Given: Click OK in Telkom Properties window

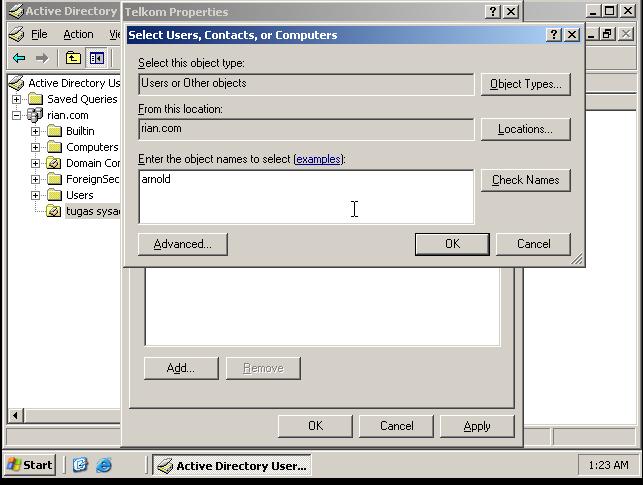Looking at the screenshot, I should click(315, 426).
